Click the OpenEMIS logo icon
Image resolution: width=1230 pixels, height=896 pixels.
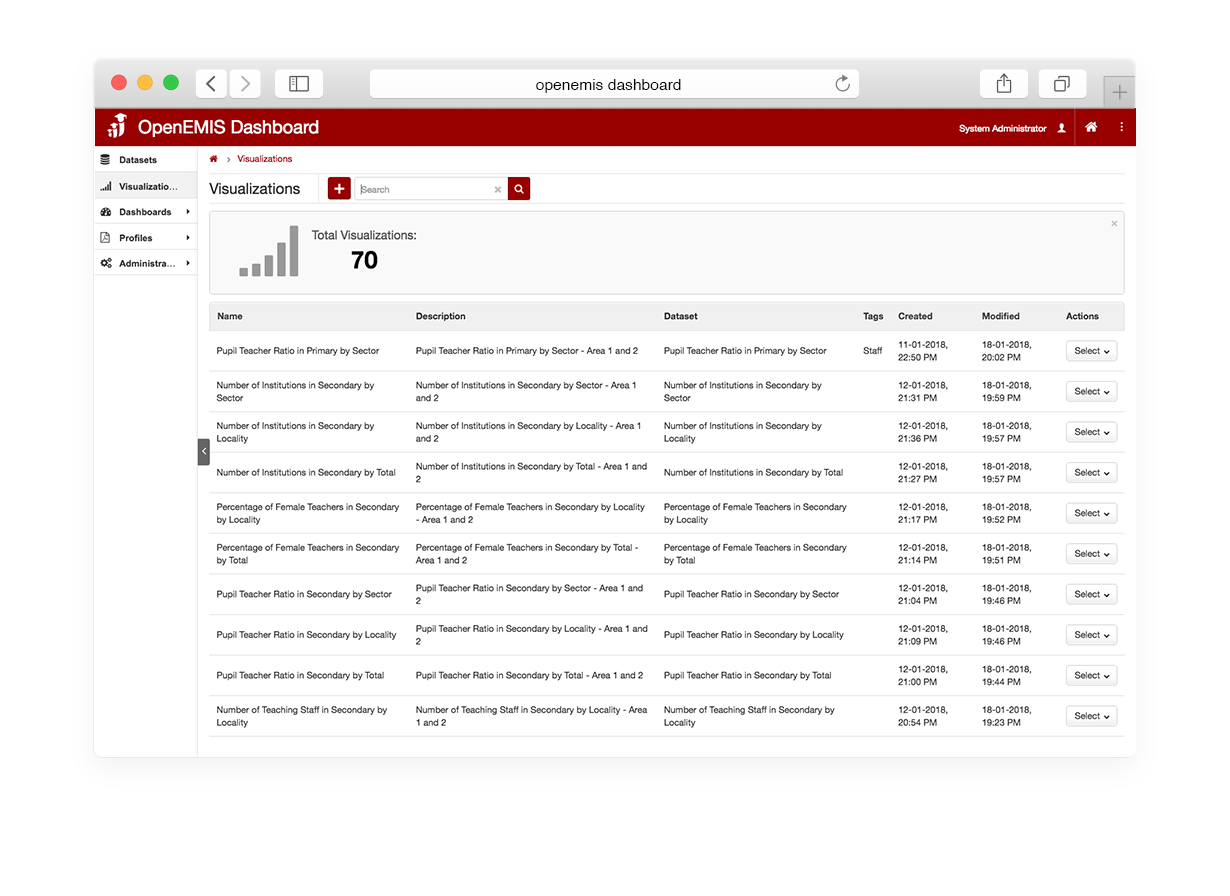point(117,127)
